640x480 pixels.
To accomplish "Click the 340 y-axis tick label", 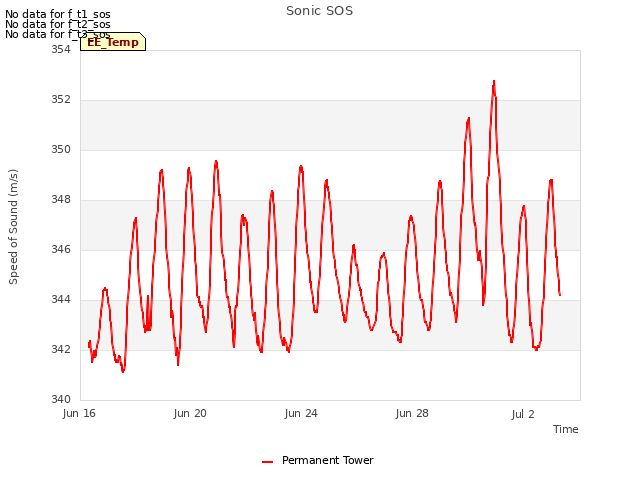I will click(x=61, y=399).
